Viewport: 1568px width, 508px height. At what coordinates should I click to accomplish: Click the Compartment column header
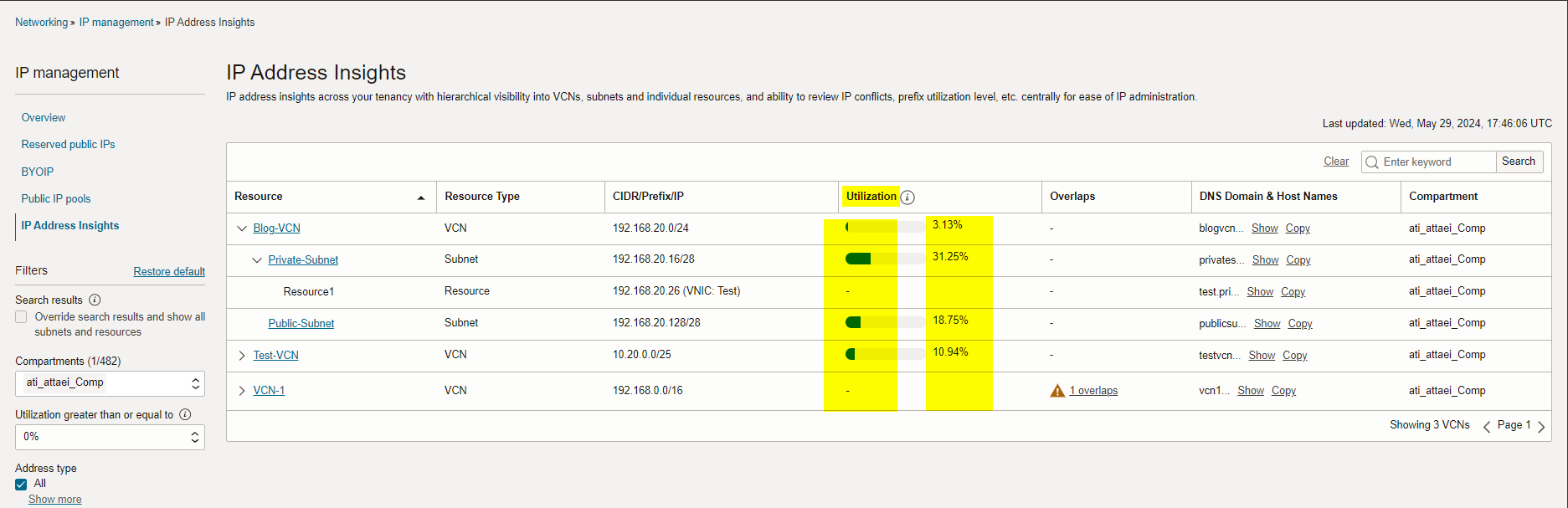[x=1443, y=197]
